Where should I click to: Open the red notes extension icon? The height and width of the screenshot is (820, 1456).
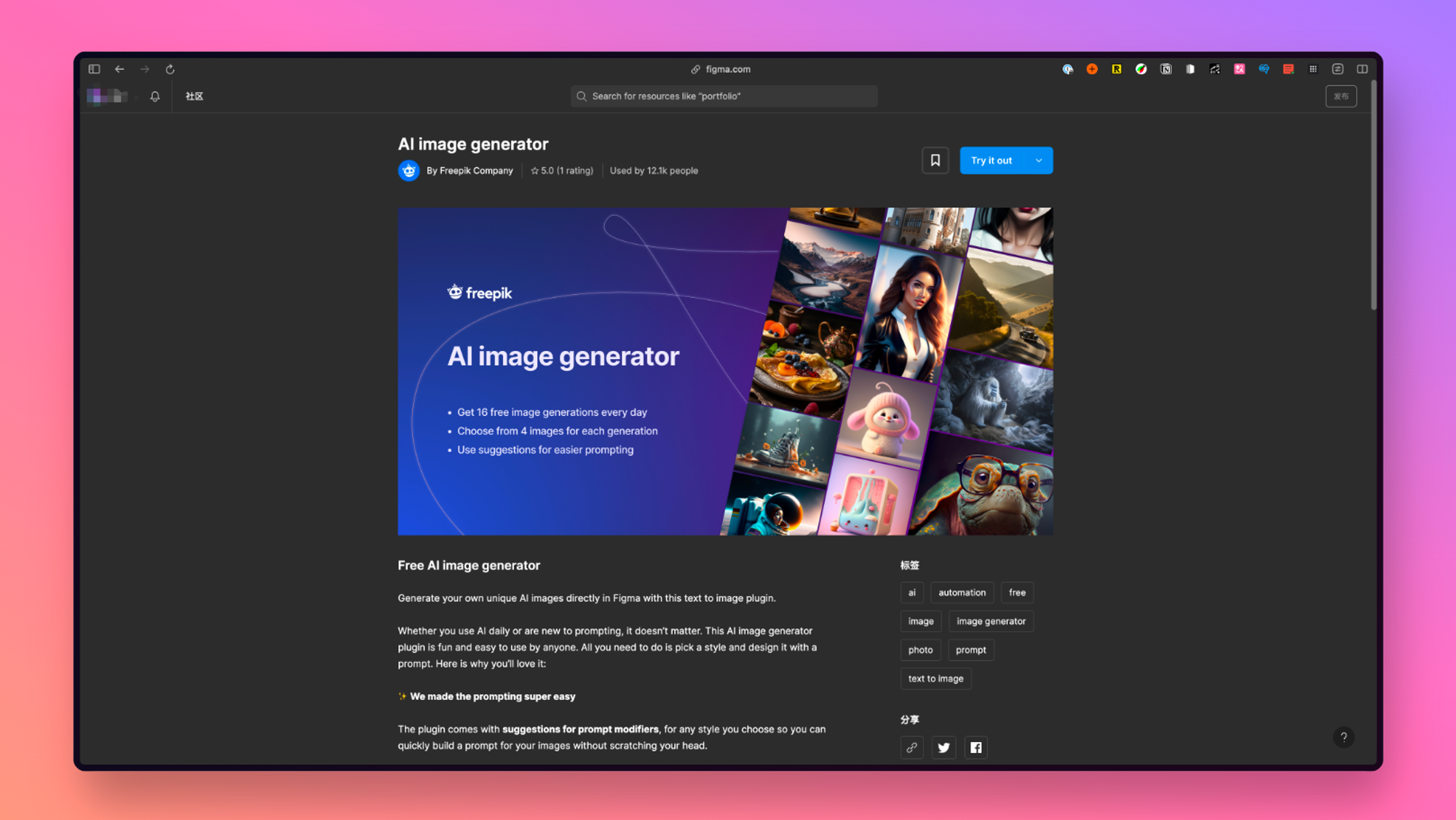coord(1289,69)
